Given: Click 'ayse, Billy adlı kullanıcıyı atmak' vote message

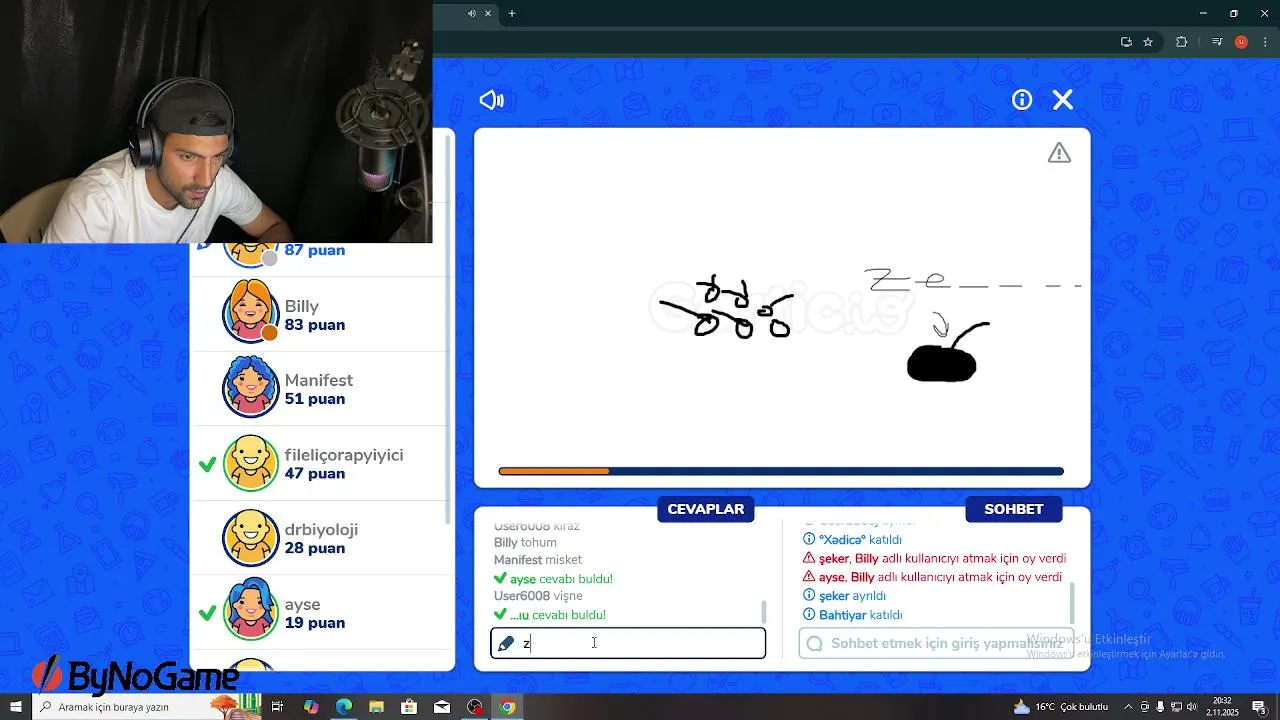Looking at the screenshot, I should click(x=932, y=578).
